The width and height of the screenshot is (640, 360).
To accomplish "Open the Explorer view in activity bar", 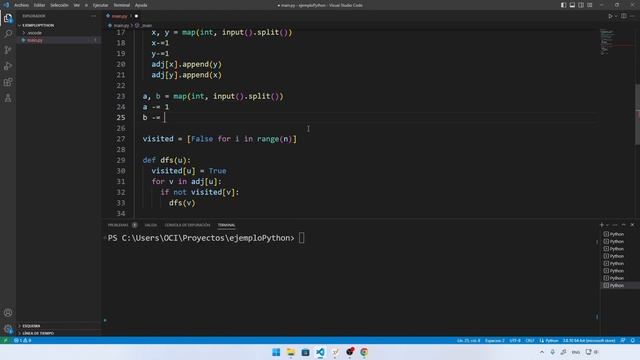I will pyautogui.click(x=8, y=18).
